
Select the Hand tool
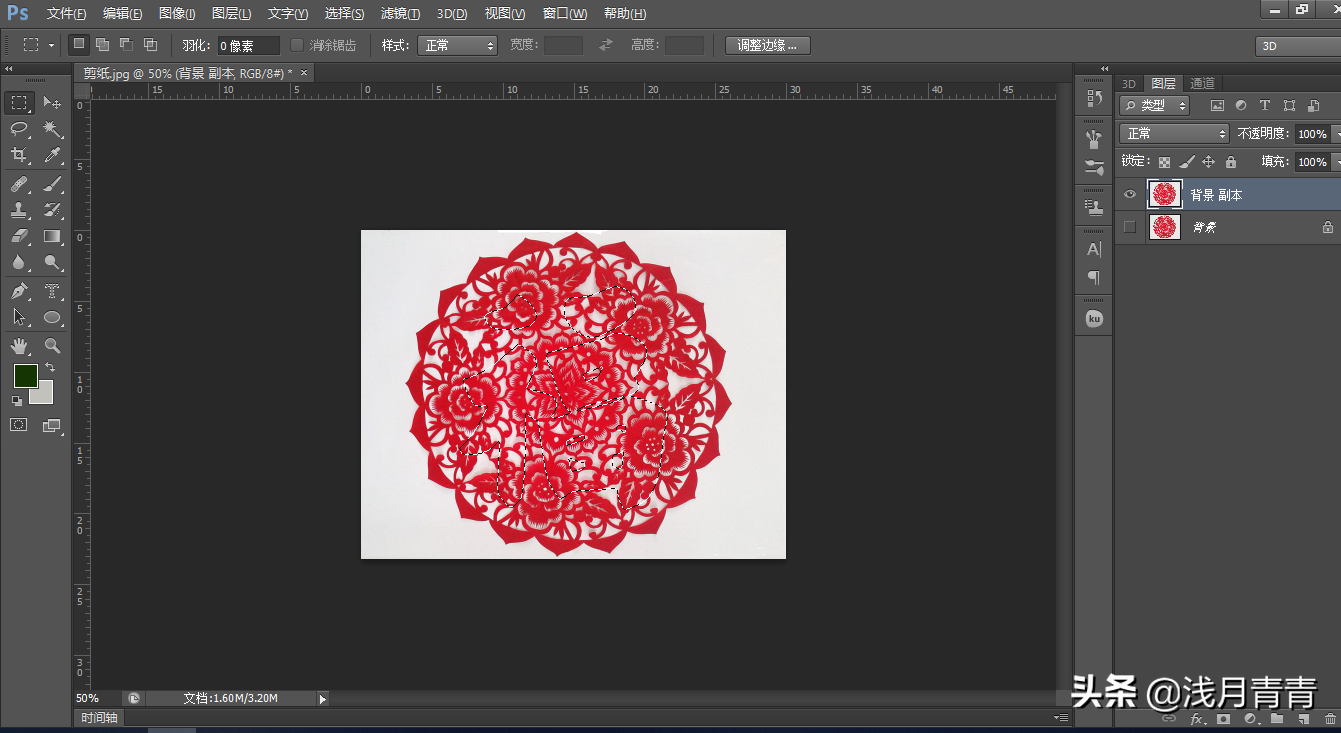(19, 346)
